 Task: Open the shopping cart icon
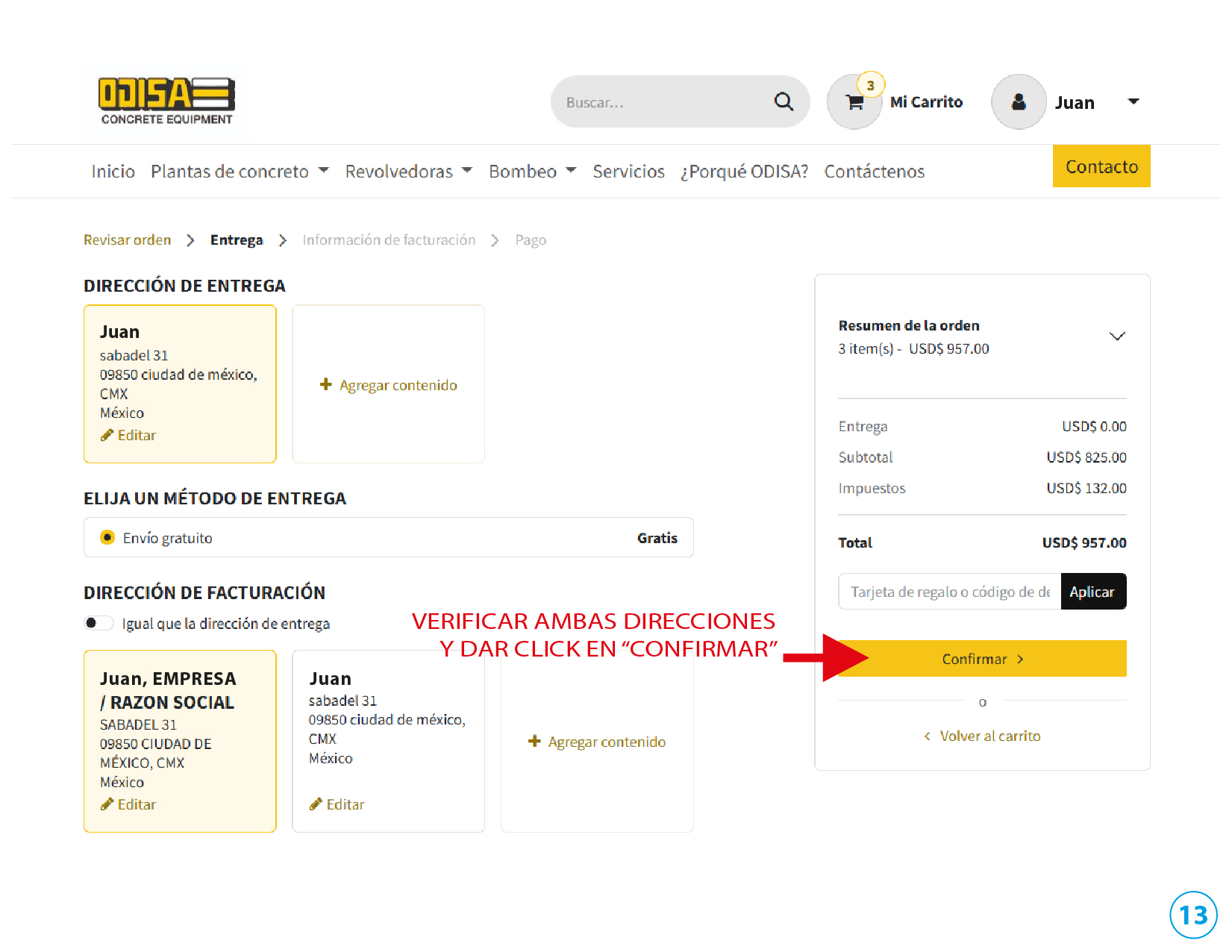pyautogui.click(x=854, y=102)
